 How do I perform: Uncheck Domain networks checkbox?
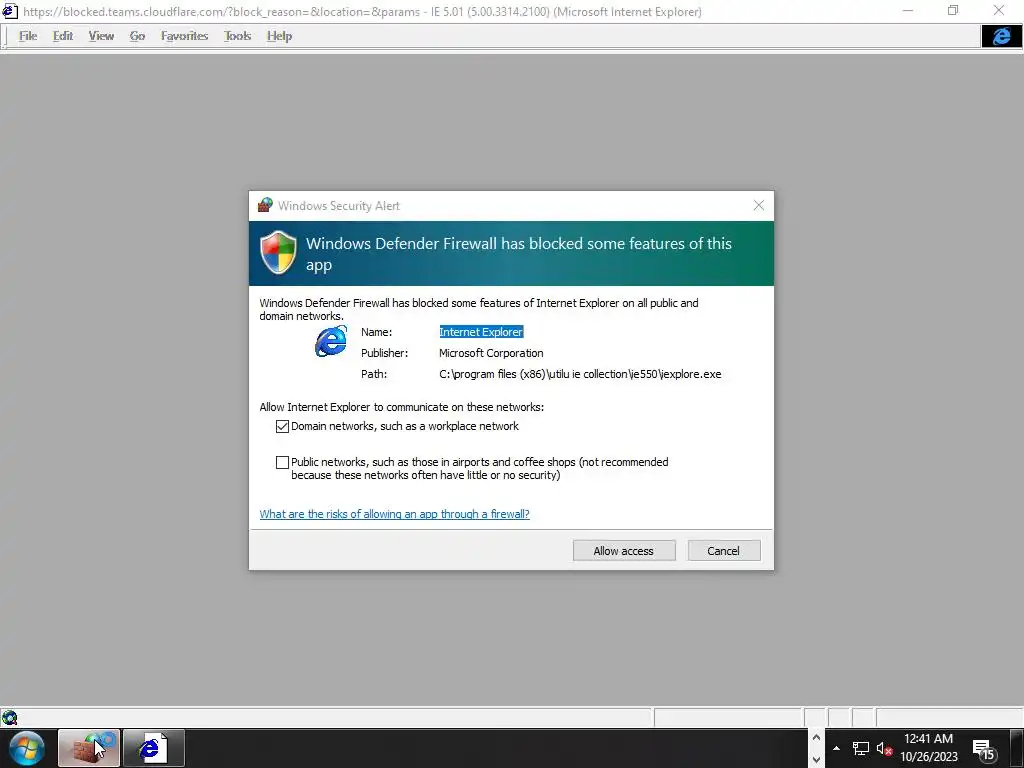click(x=282, y=426)
